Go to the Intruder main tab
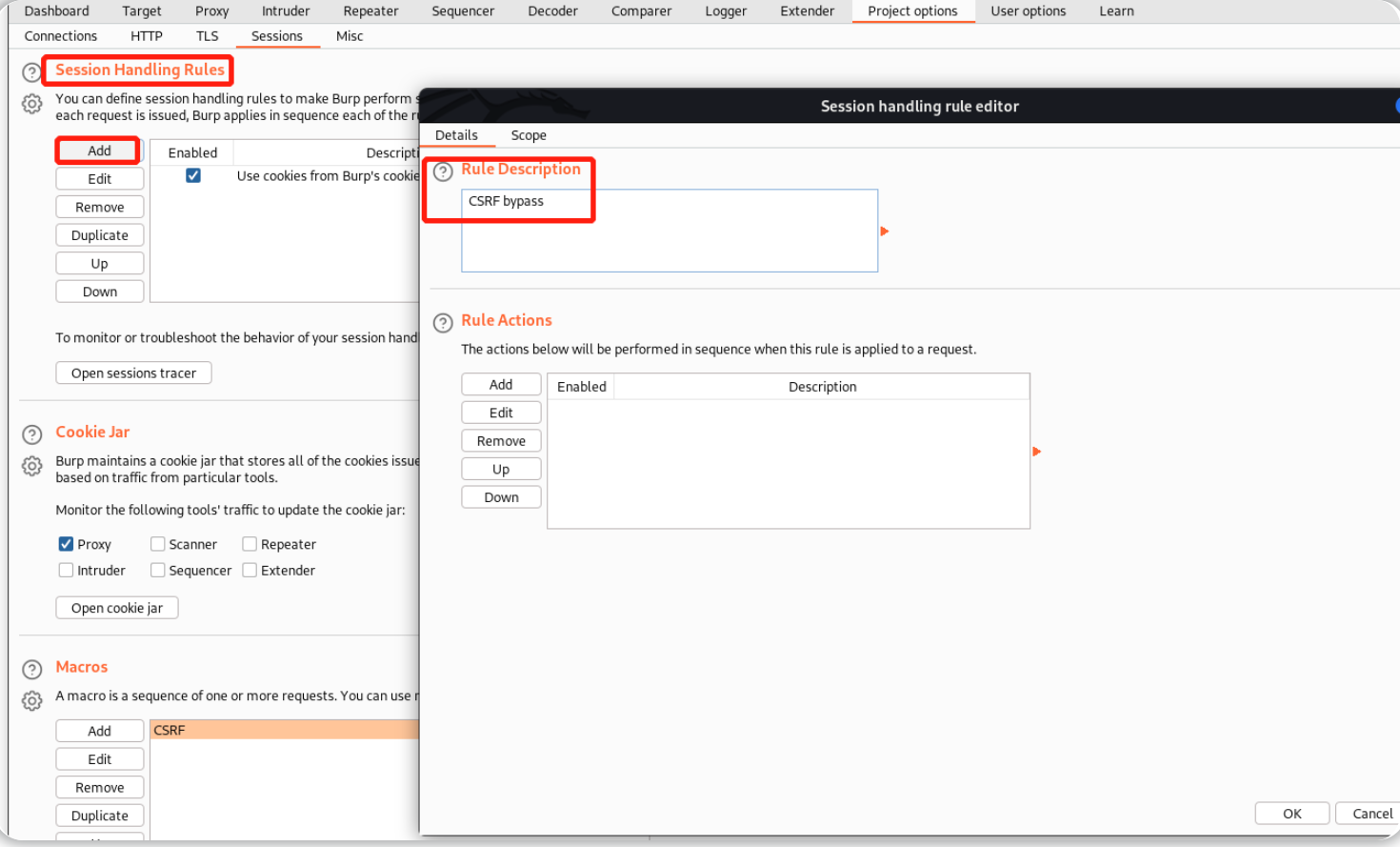1400x847 pixels. click(x=286, y=11)
